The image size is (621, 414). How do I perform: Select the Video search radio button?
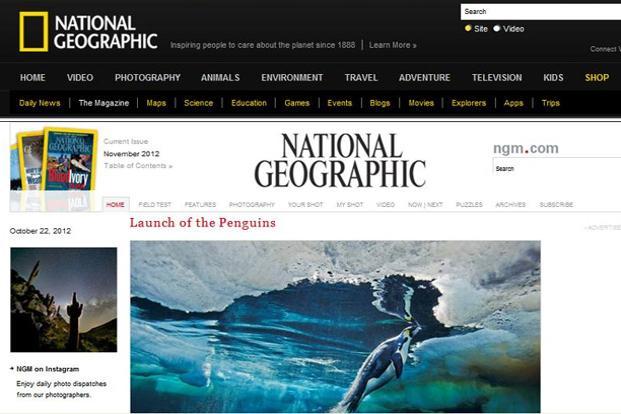497,29
